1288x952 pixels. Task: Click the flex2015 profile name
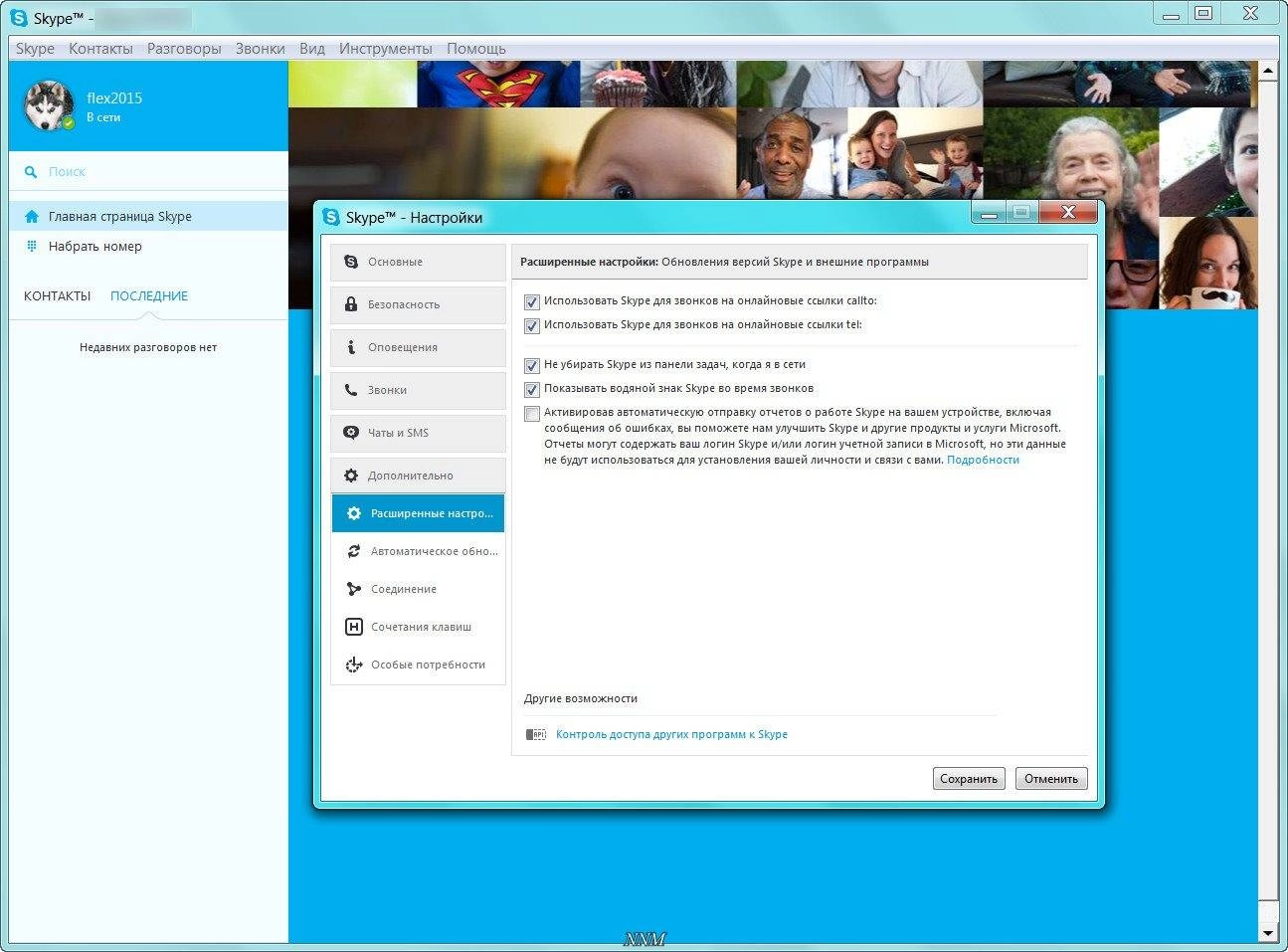[x=114, y=97]
